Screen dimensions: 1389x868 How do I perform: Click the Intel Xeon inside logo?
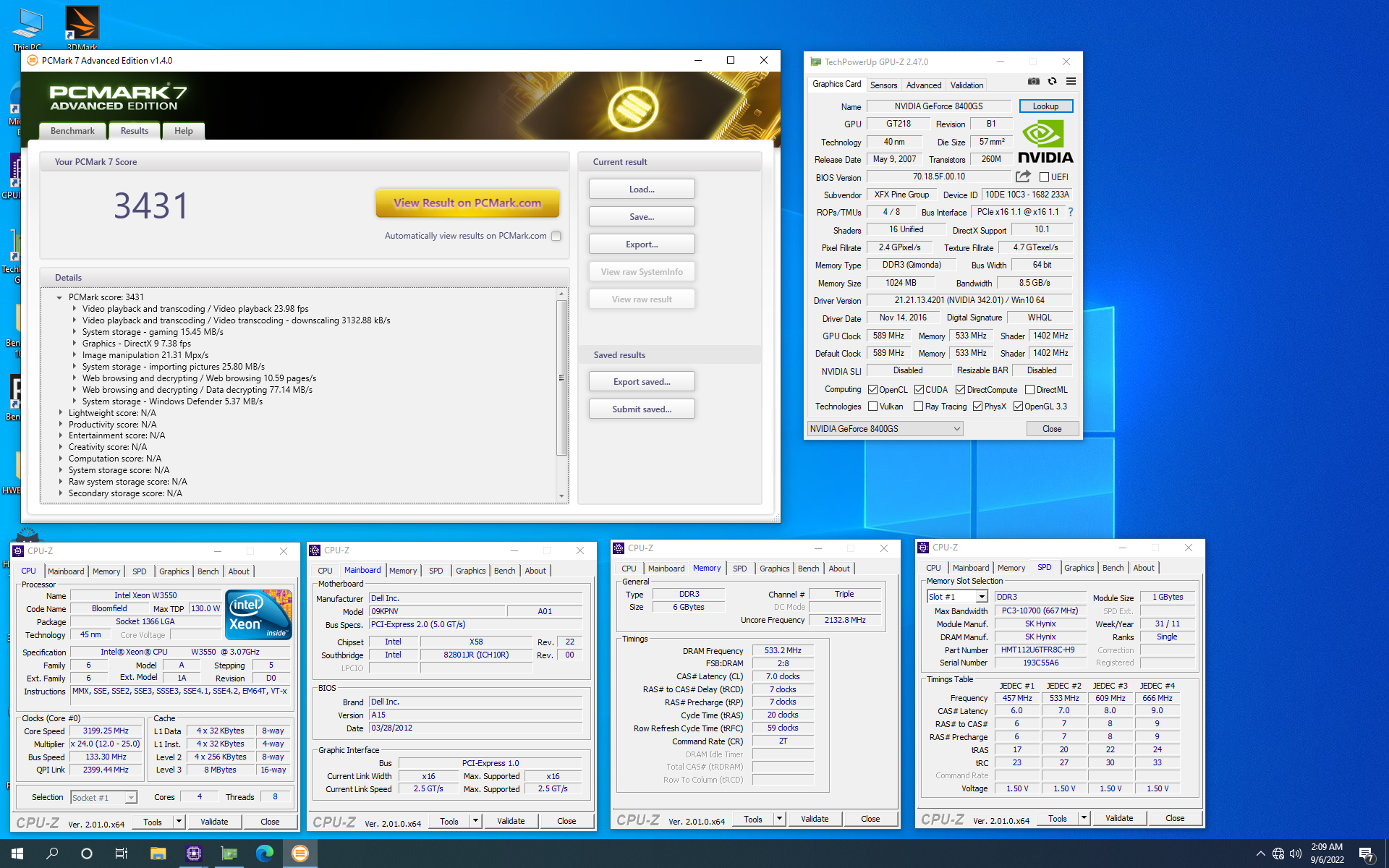tap(259, 615)
